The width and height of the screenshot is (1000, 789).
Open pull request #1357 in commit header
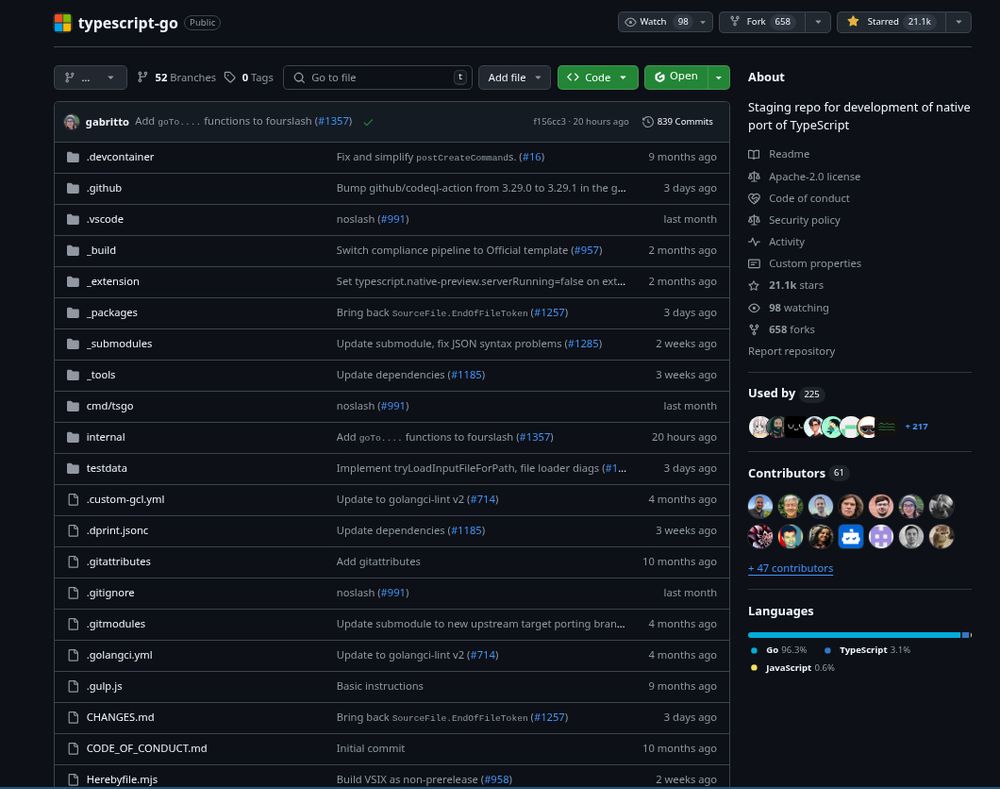tap(334, 121)
